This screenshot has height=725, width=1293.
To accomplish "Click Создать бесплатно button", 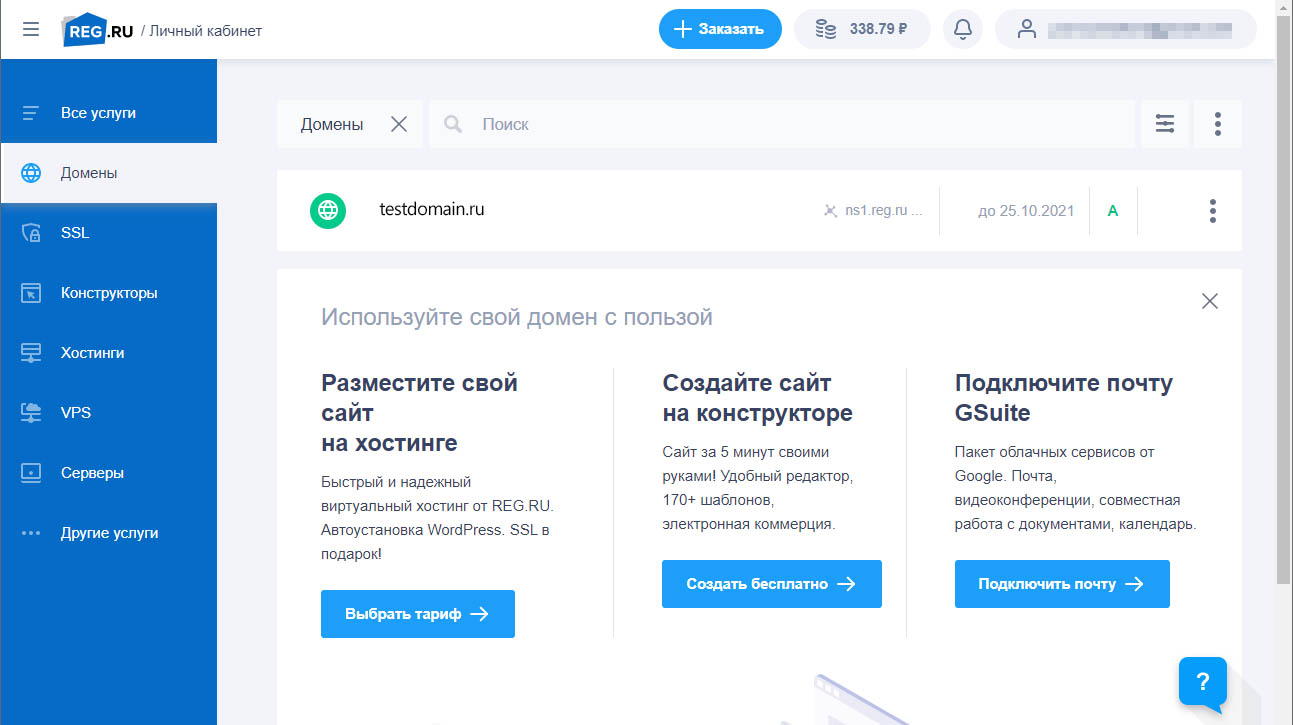I will click(772, 584).
